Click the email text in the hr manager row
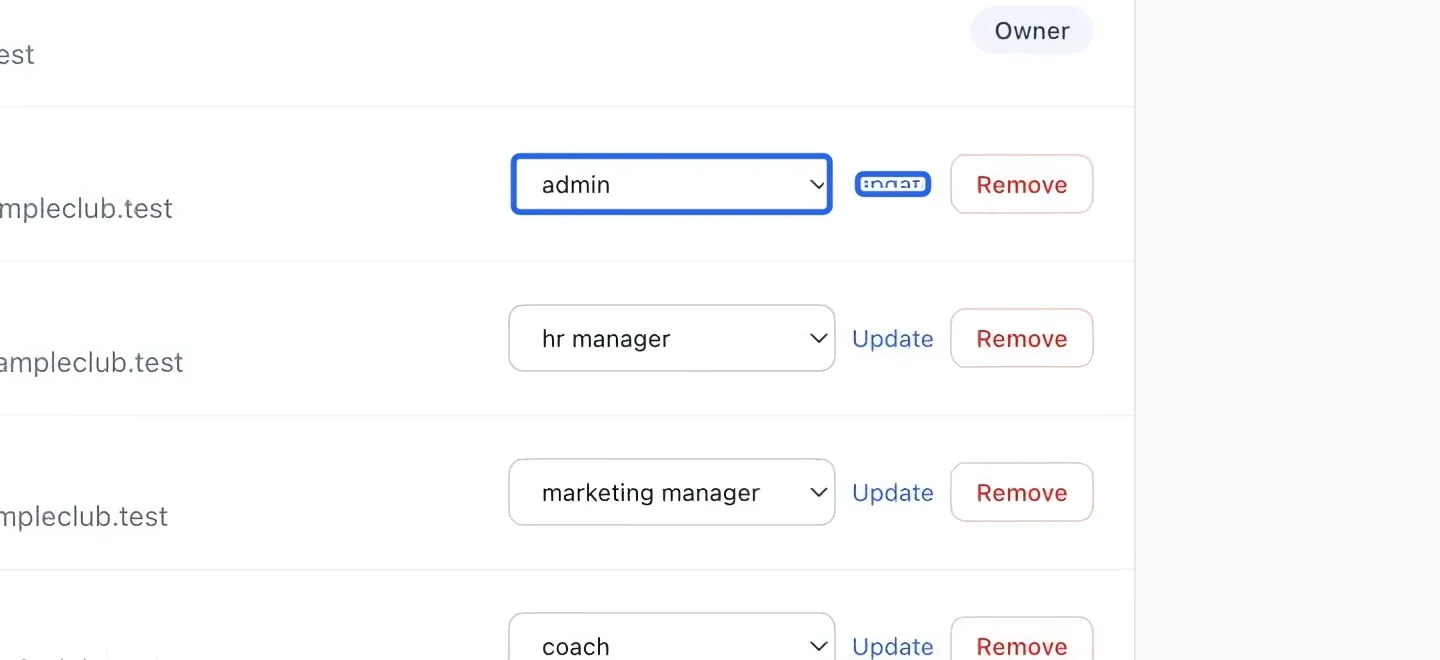This screenshot has width=1440, height=660. click(x=91, y=363)
